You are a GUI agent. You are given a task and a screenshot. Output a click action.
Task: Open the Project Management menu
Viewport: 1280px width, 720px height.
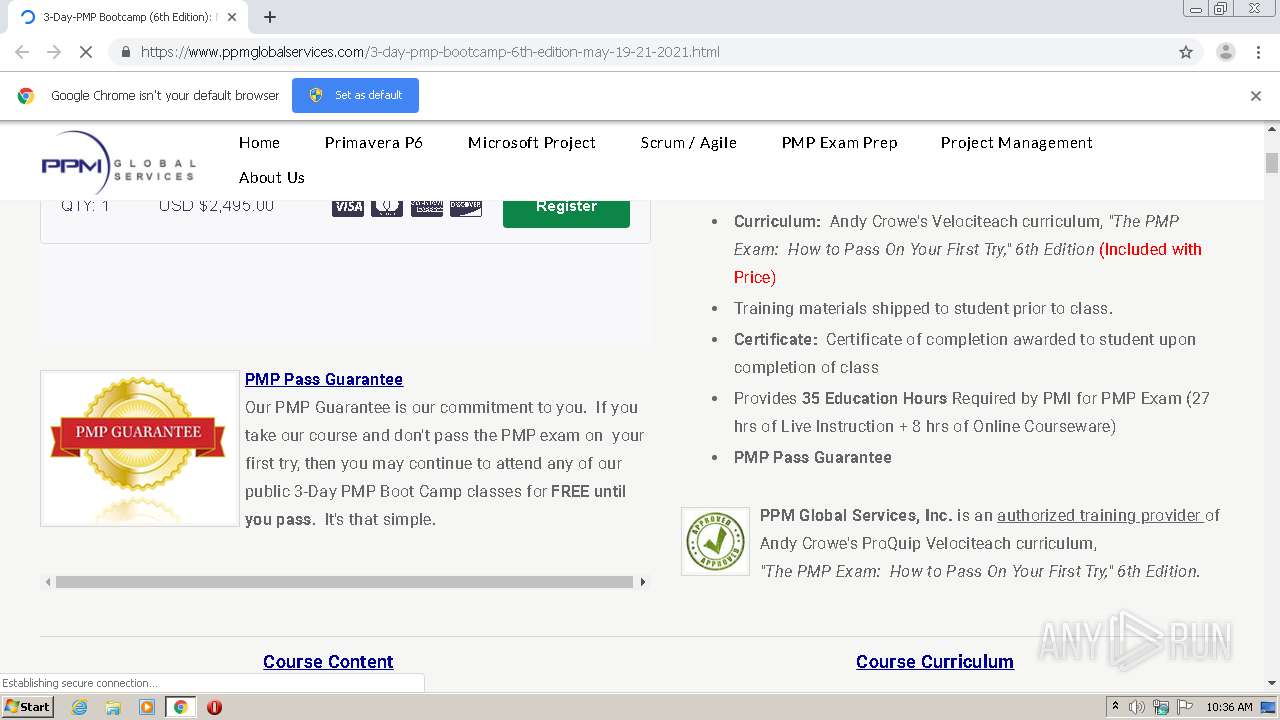coord(1017,143)
